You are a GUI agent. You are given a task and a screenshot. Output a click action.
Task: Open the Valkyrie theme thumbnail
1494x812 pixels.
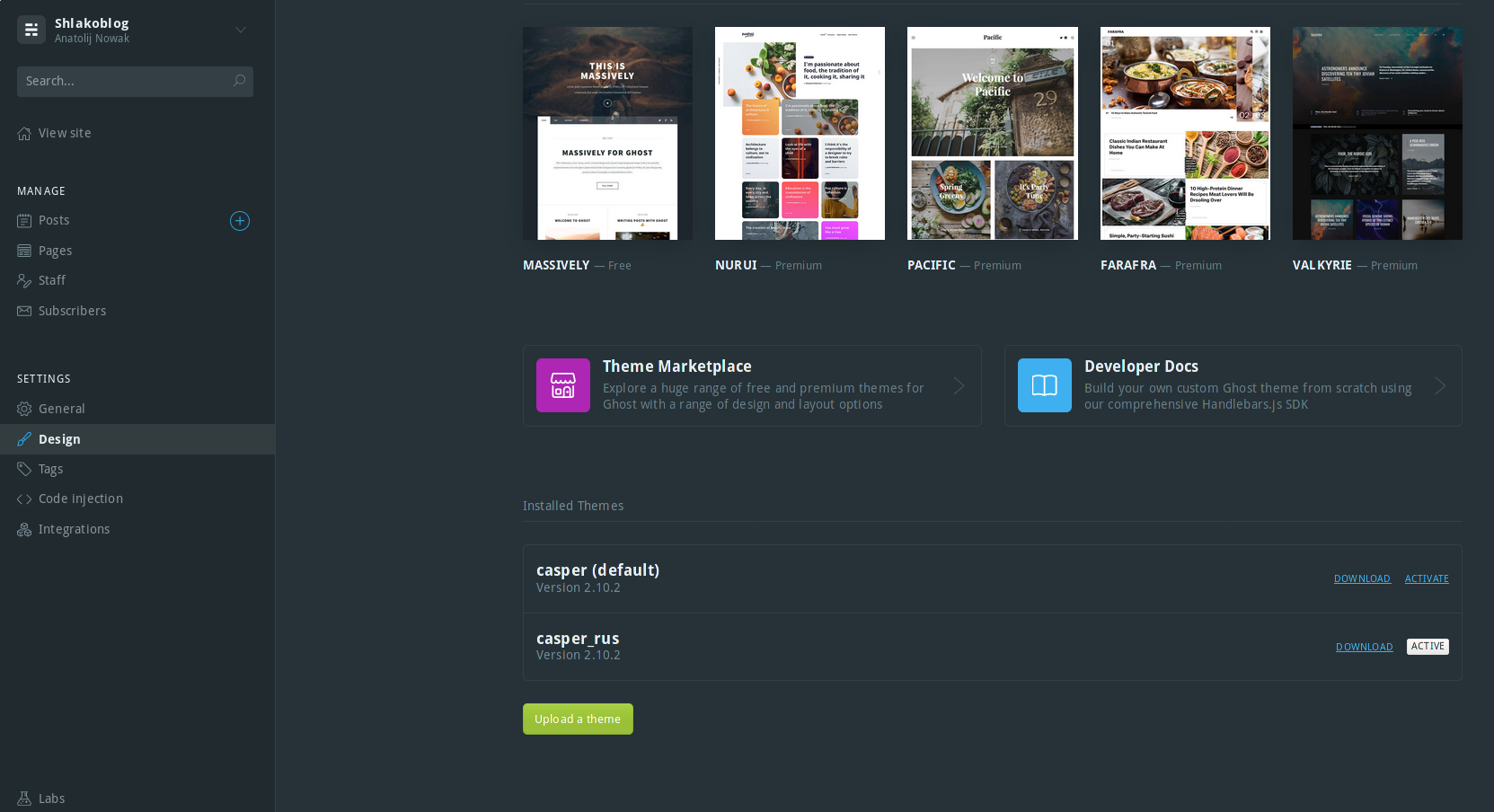coord(1377,133)
